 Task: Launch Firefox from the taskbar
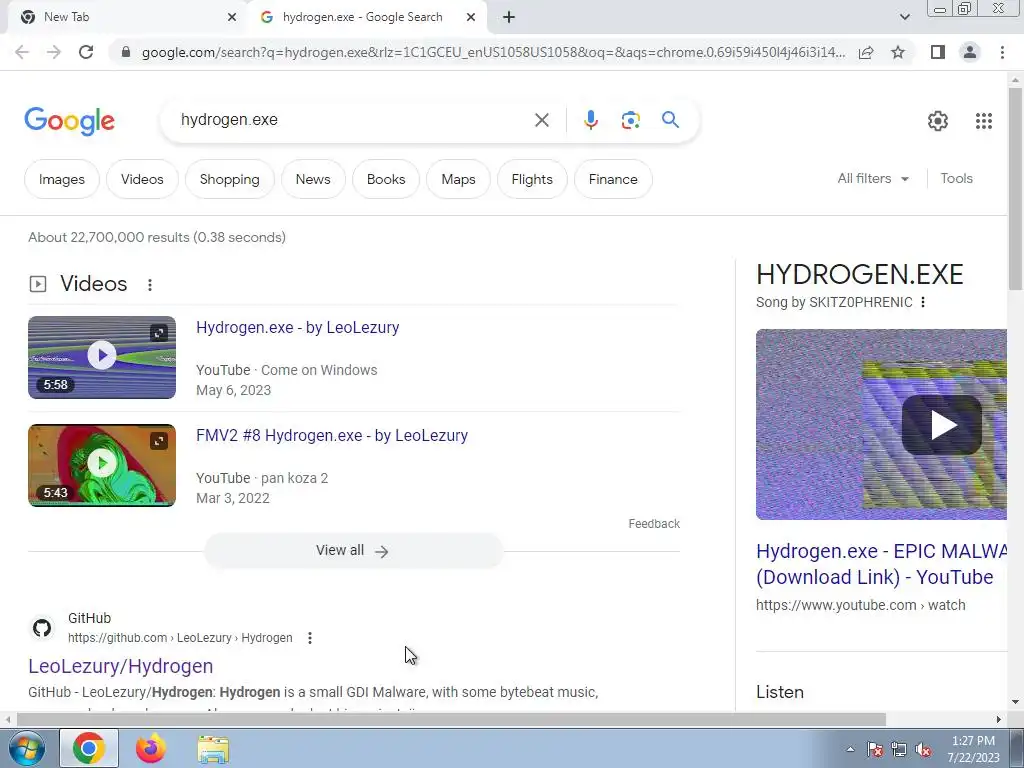151,748
